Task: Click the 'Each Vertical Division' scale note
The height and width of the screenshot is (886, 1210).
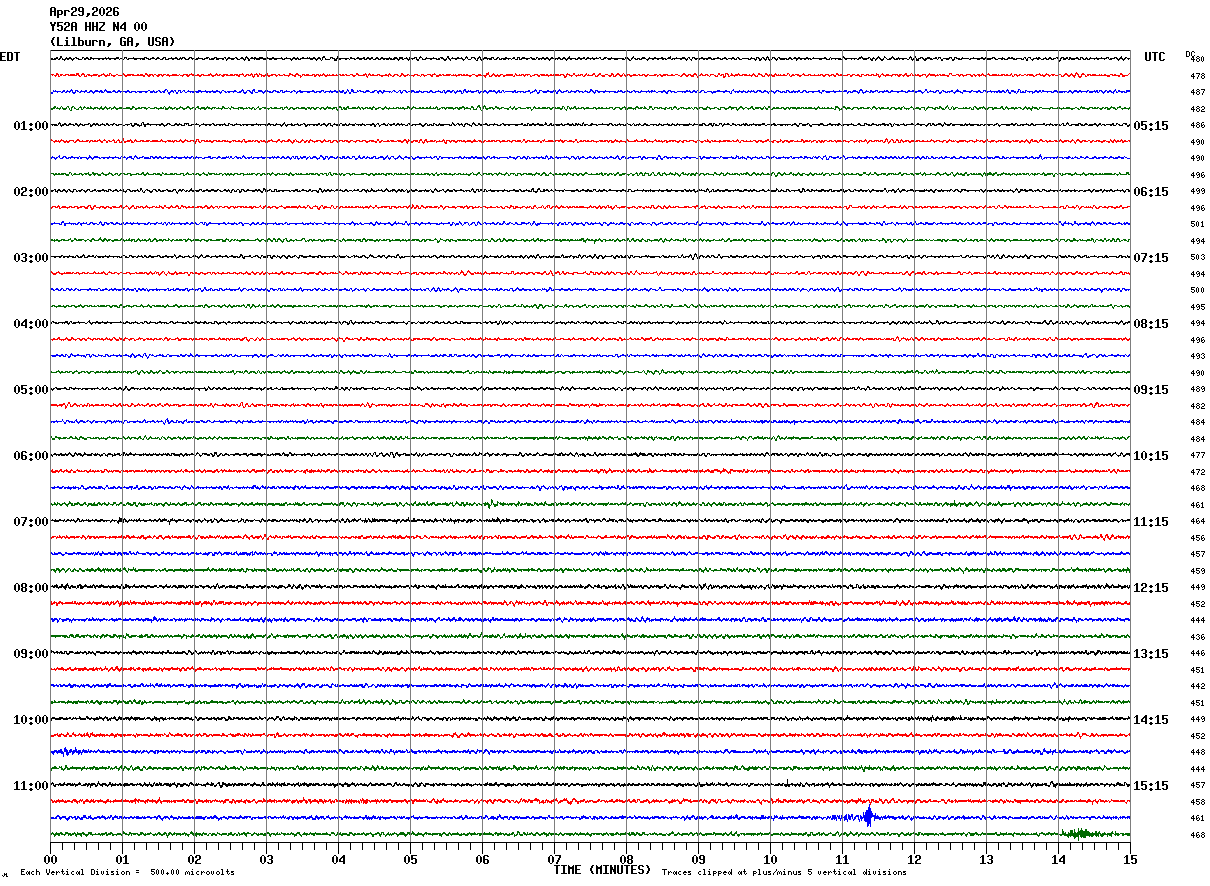Action: pyautogui.click(x=127, y=873)
